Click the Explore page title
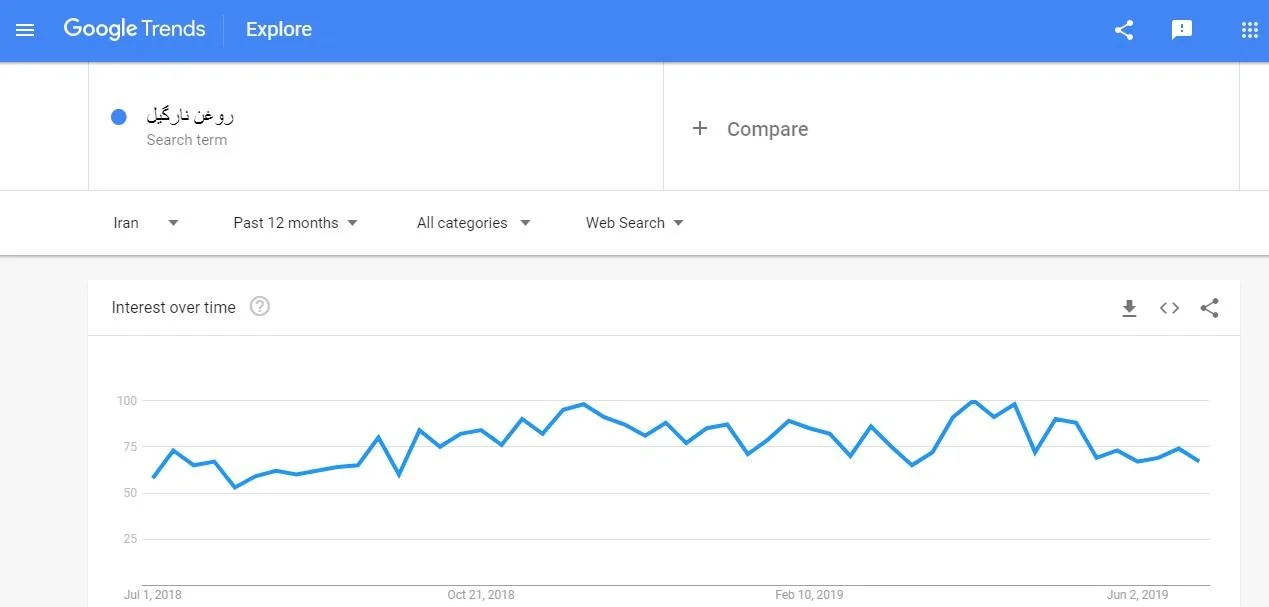The height and width of the screenshot is (607, 1269). [279, 30]
